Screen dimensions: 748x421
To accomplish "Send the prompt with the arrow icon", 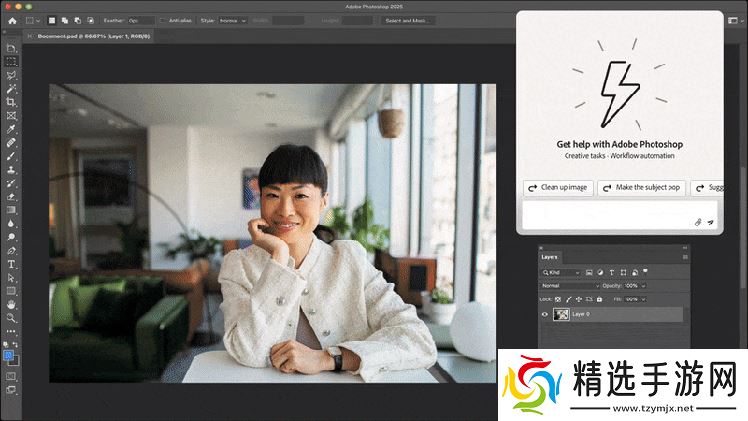I will 711,222.
